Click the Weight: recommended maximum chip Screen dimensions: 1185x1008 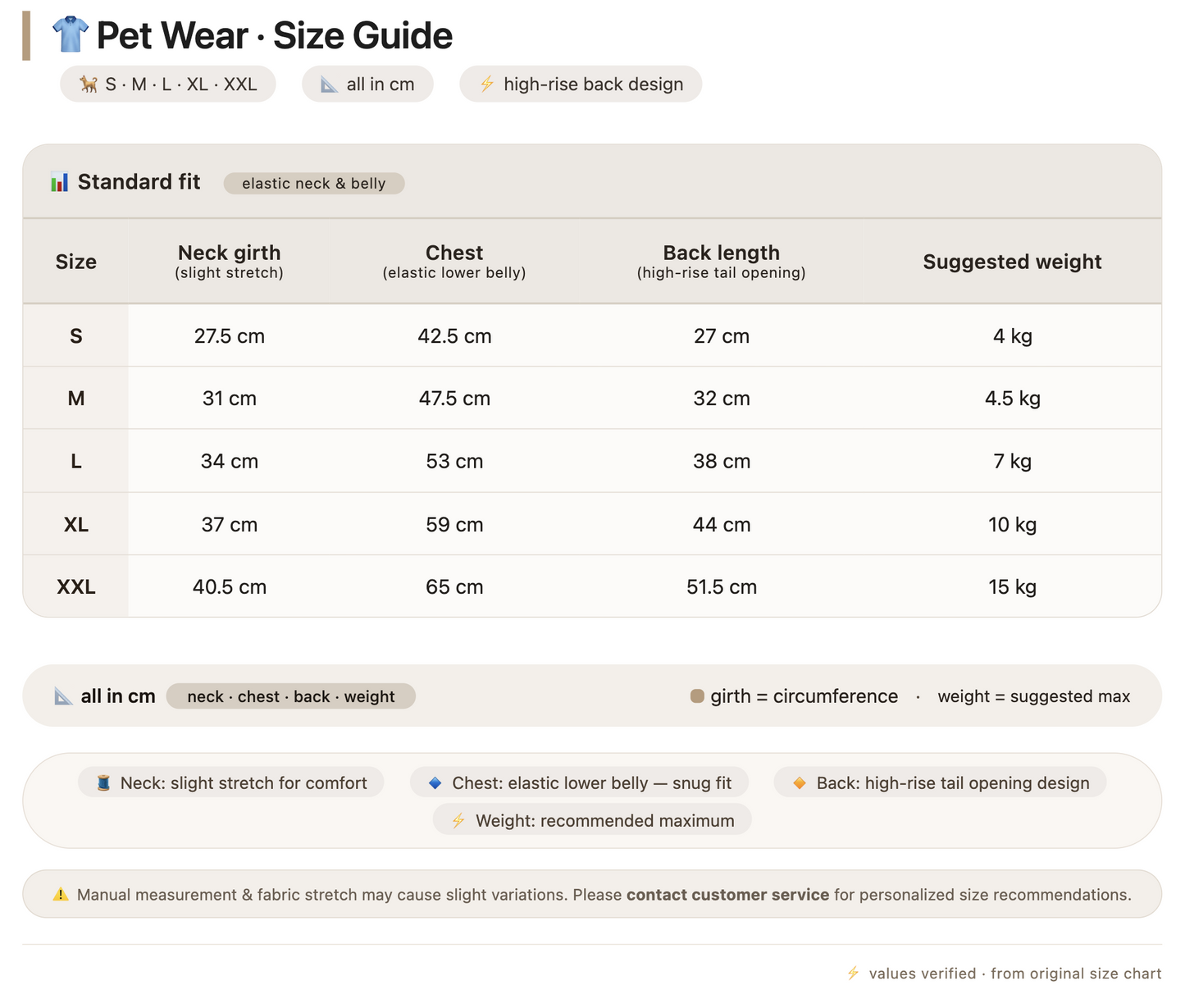pos(592,821)
